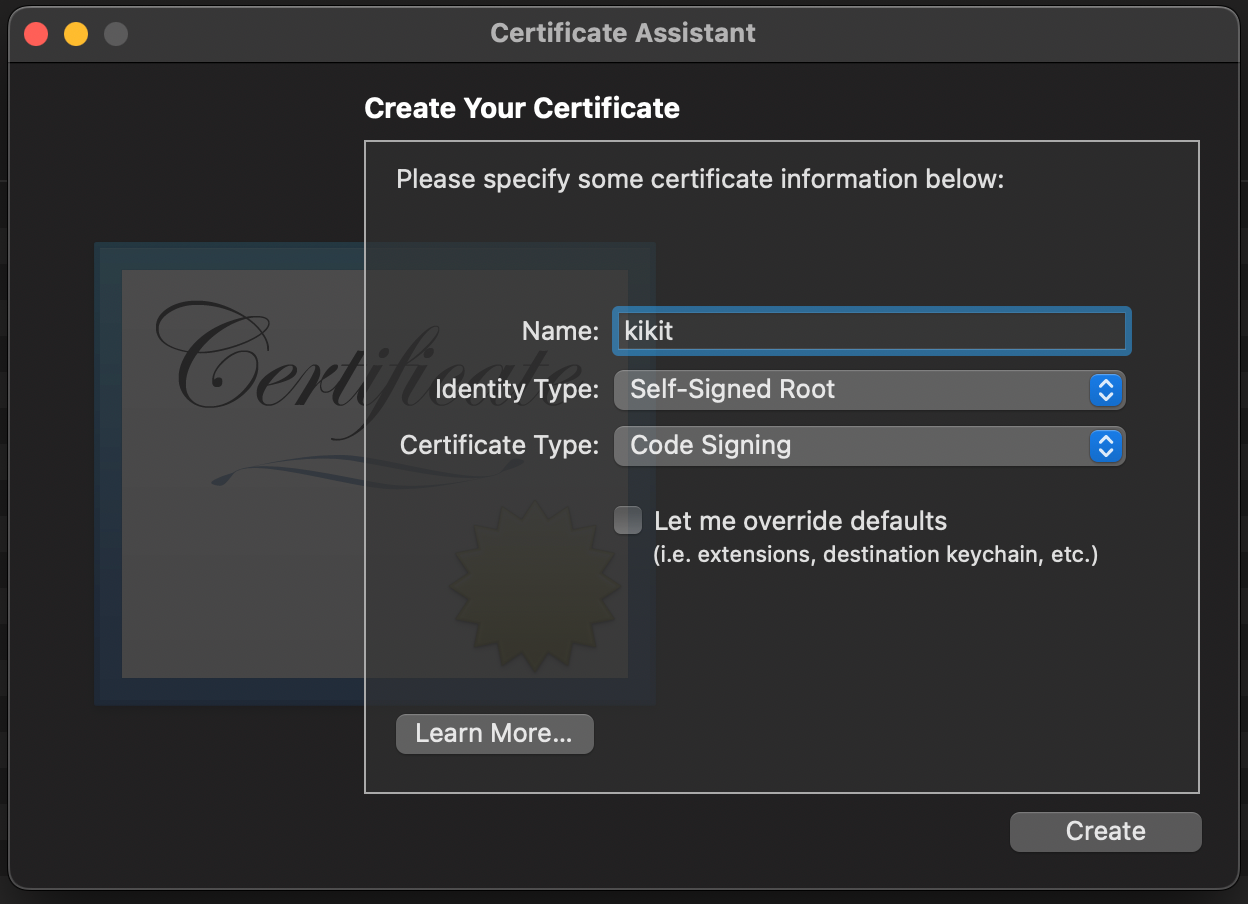Image resolution: width=1248 pixels, height=904 pixels.
Task: Focus the Name field containing kikit
Action: 872,331
